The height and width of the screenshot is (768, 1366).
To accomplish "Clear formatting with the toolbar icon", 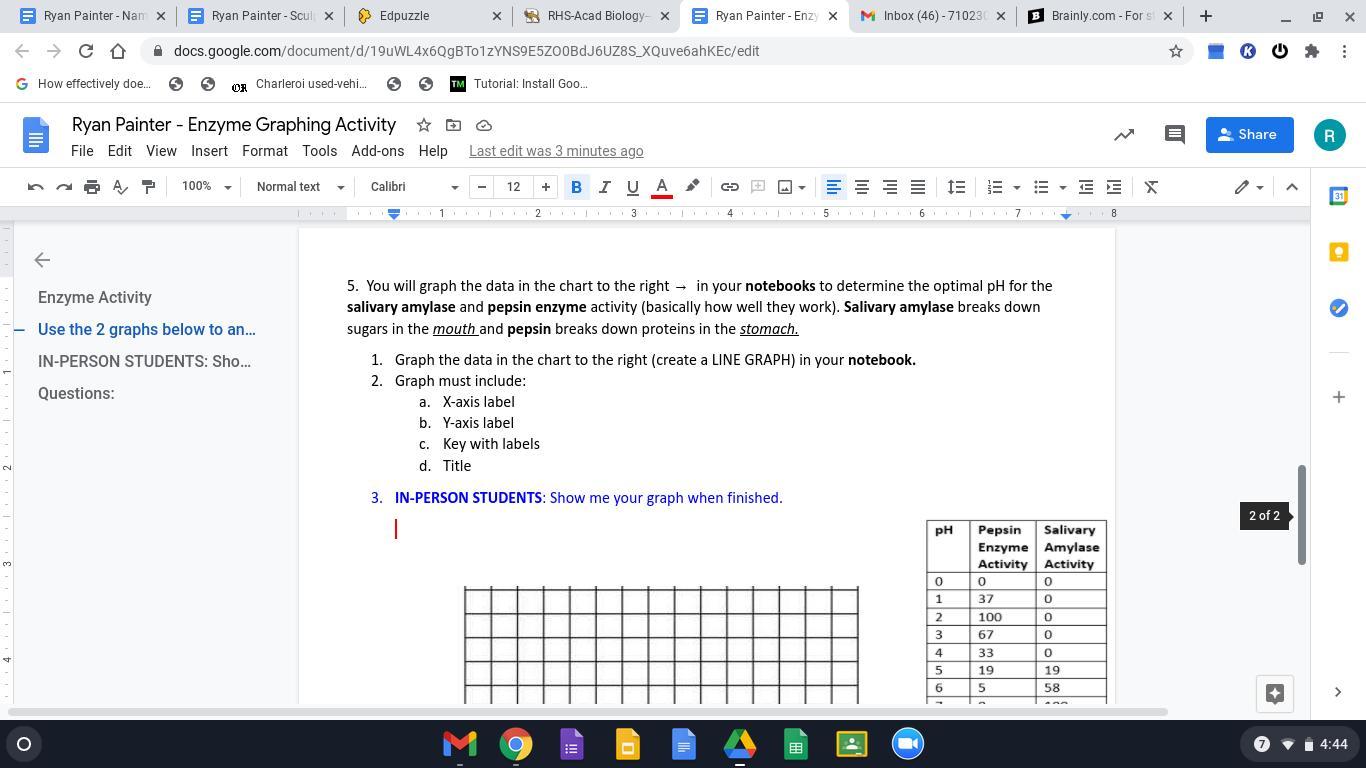I will click(x=1151, y=187).
